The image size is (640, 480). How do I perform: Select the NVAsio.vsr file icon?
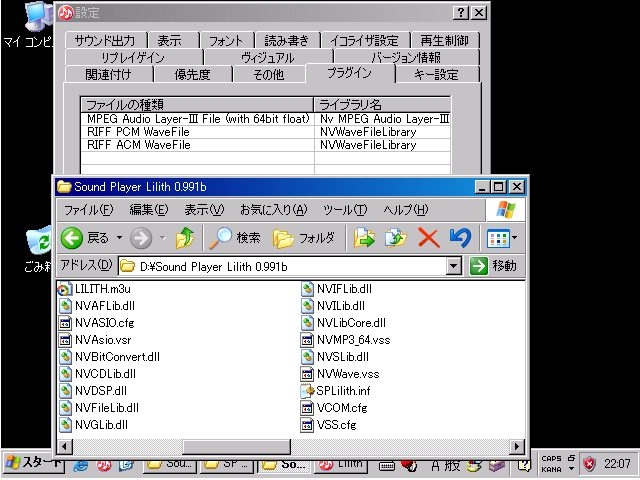[65, 340]
